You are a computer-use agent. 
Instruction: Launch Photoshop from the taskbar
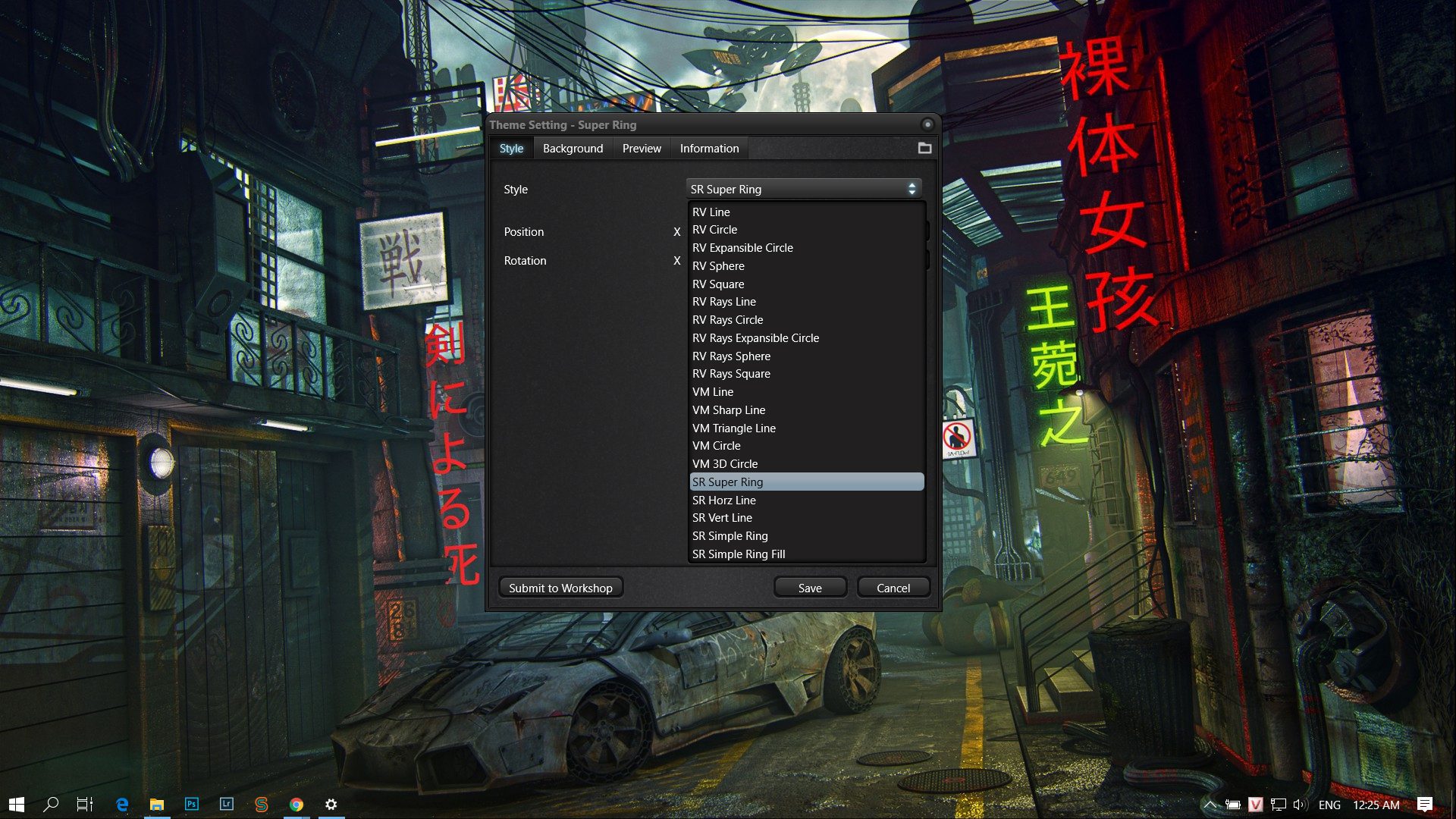click(192, 805)
